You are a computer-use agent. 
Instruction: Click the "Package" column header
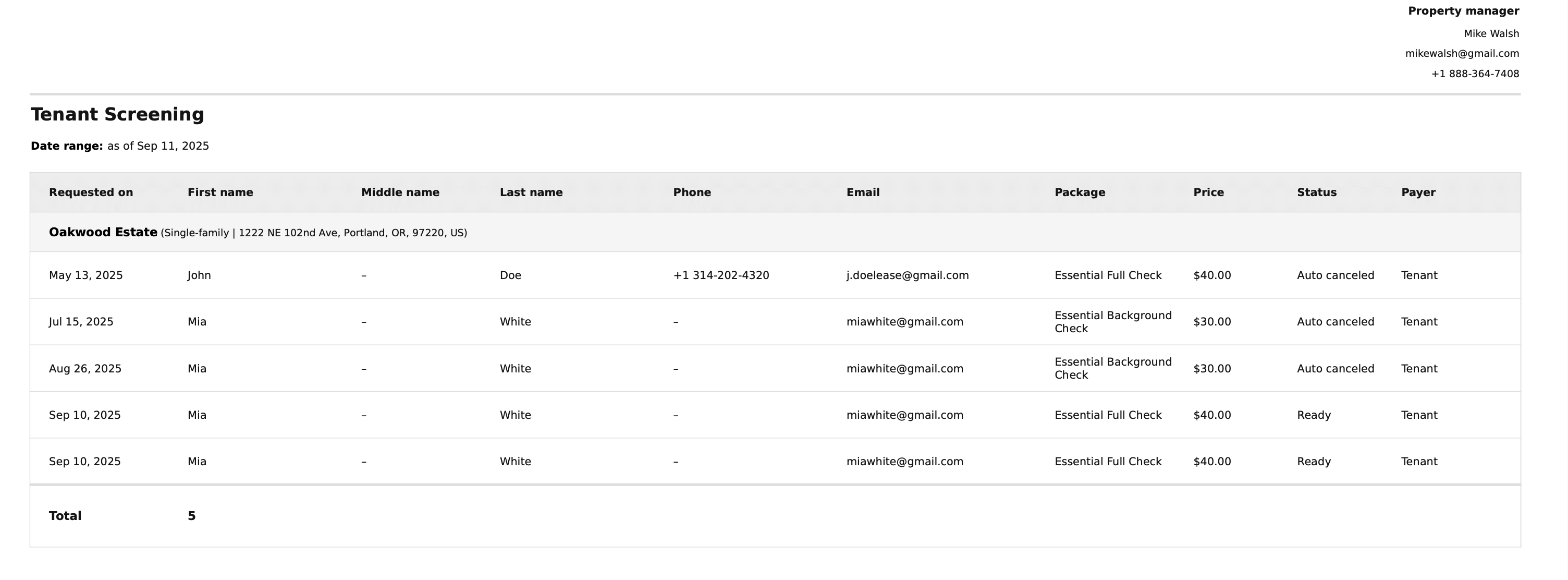(x=1080, y=192)
